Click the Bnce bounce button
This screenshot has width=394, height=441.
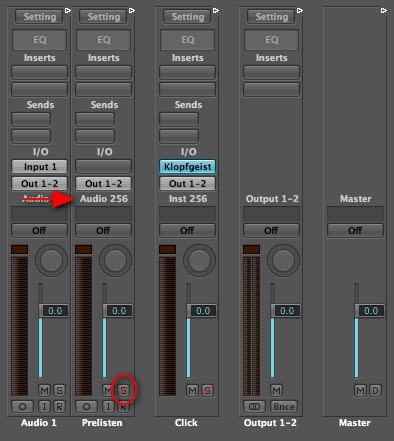point(284,407)
